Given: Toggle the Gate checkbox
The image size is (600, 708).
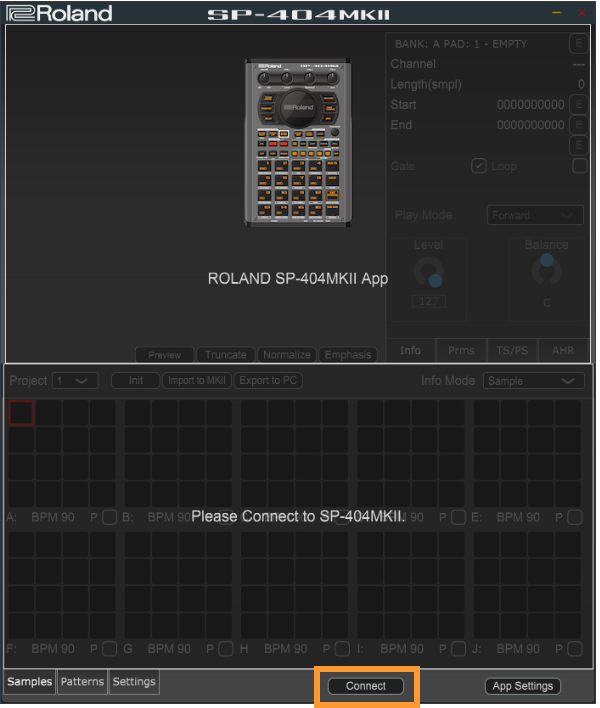Looking at the screenshot, I should click(x=479, y=166).
